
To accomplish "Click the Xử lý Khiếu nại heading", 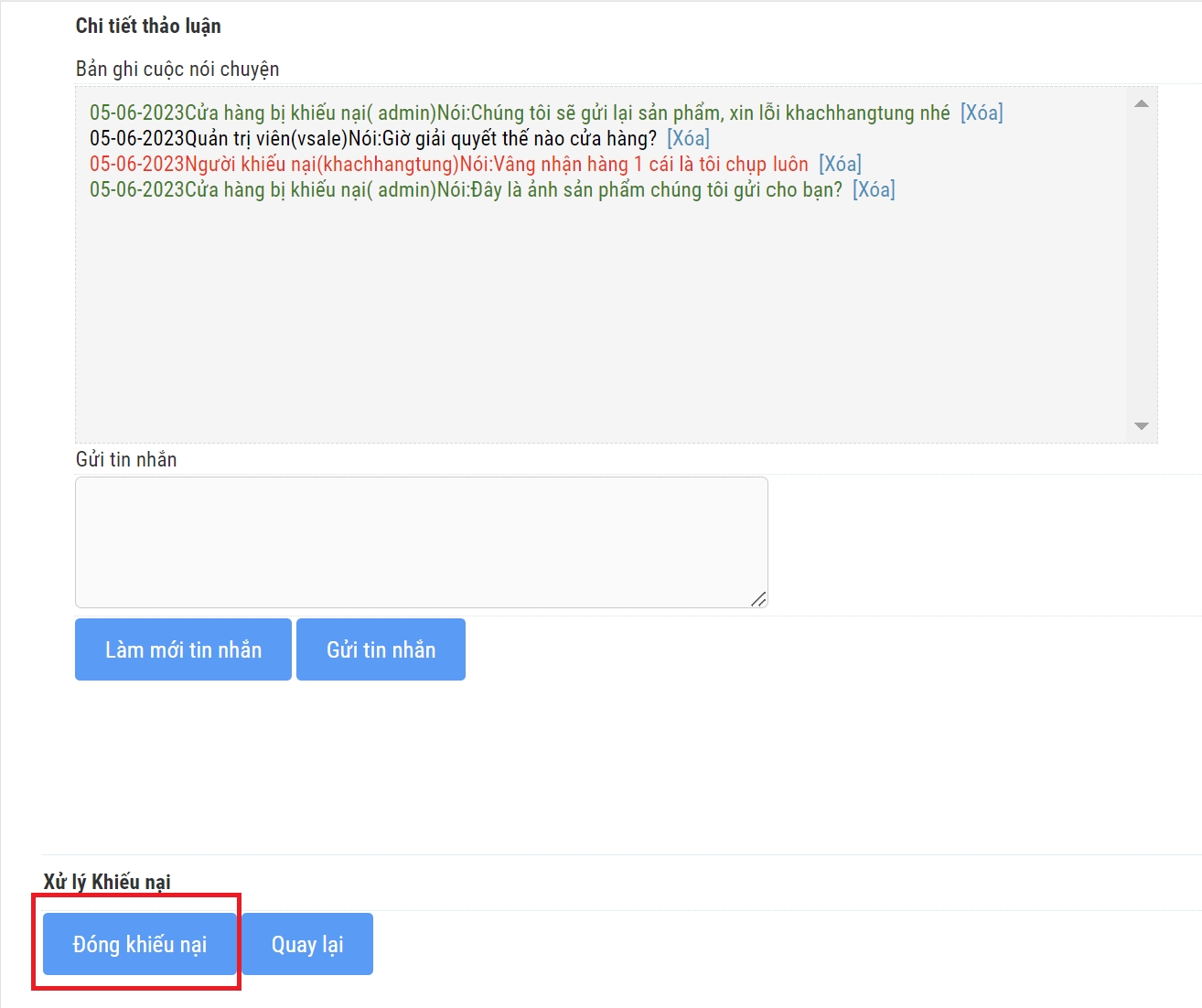I will [x=107, y=882].
